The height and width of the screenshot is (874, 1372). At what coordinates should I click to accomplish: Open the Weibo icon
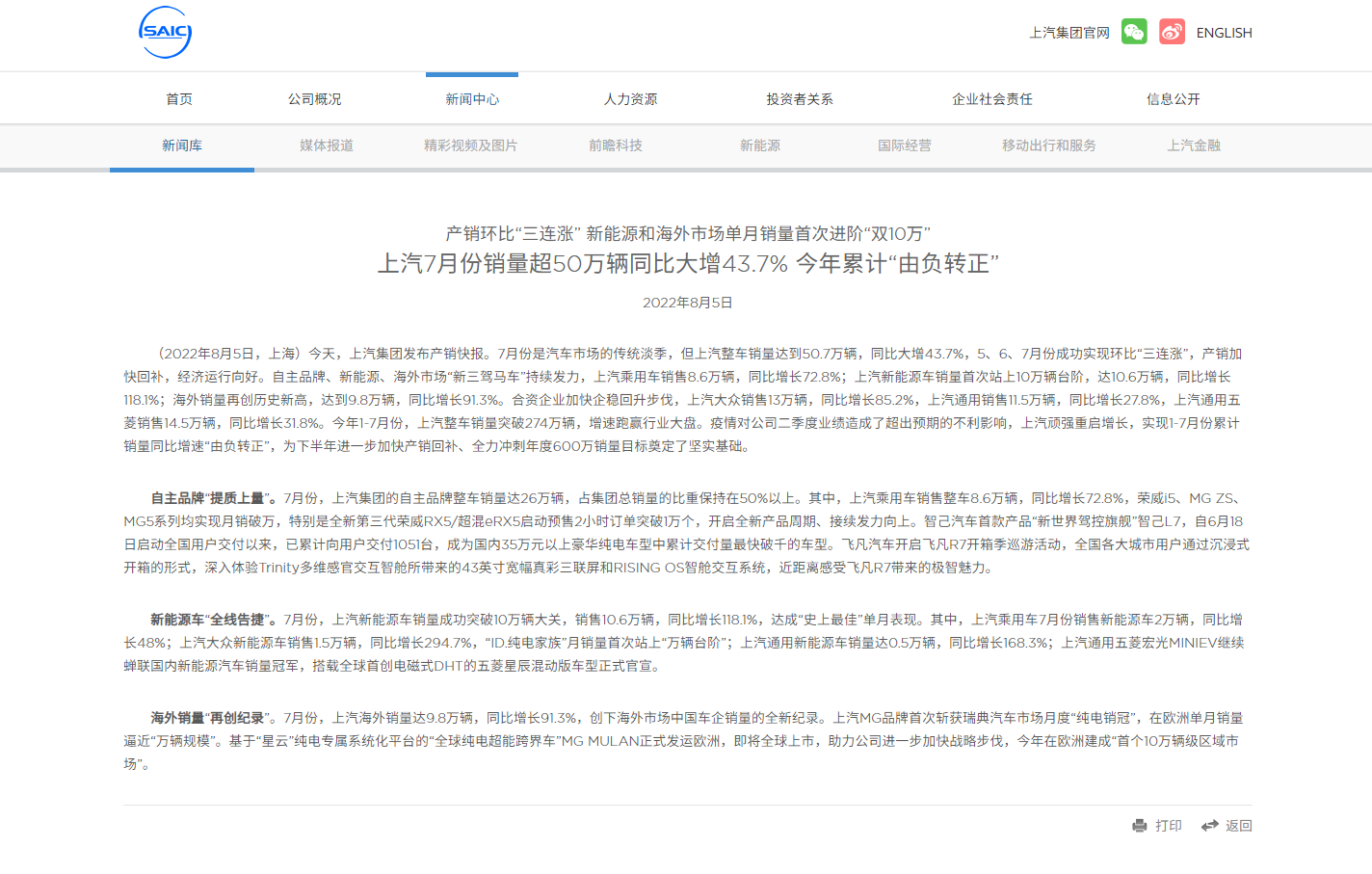1172,32
